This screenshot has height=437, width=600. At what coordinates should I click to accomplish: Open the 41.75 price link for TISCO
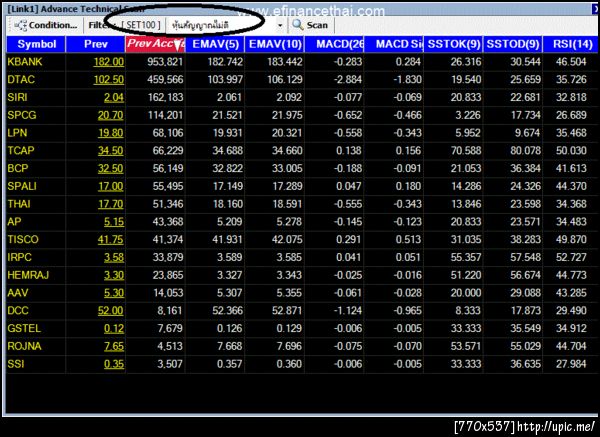pyautogui.click(x=111, y=240)
